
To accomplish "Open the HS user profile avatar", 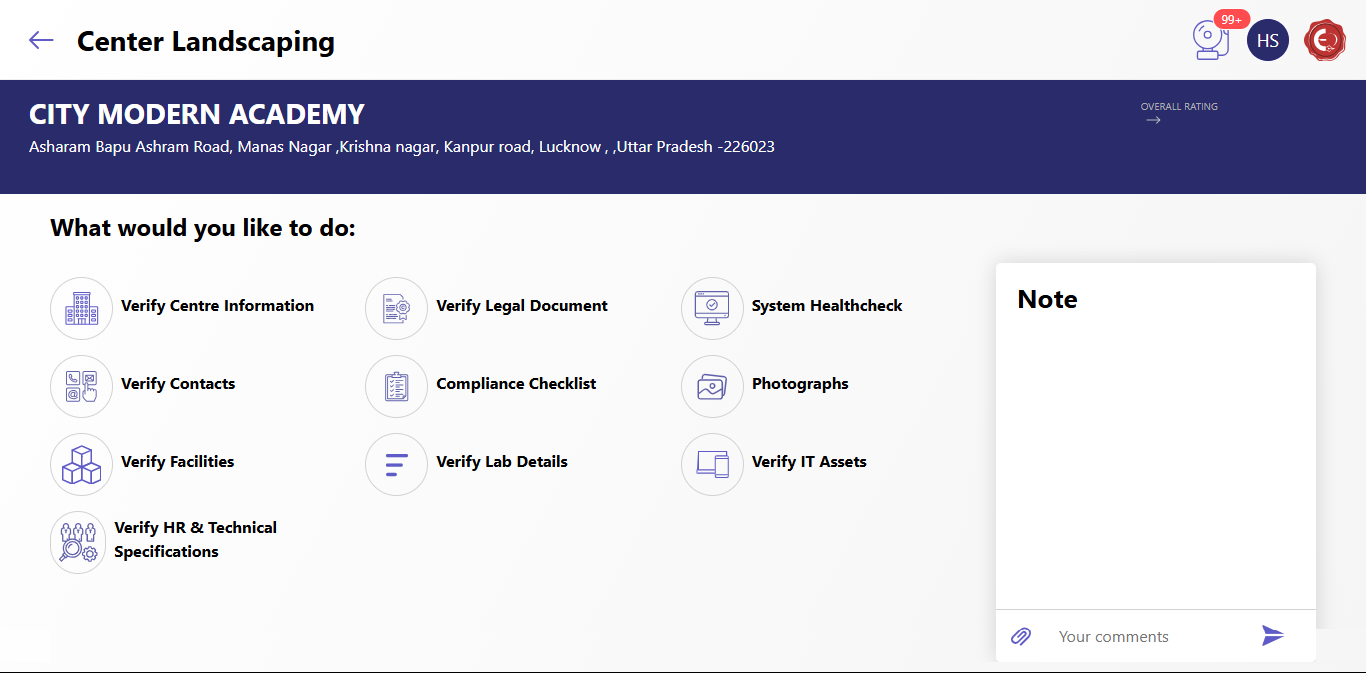I will coord(1267,41).
